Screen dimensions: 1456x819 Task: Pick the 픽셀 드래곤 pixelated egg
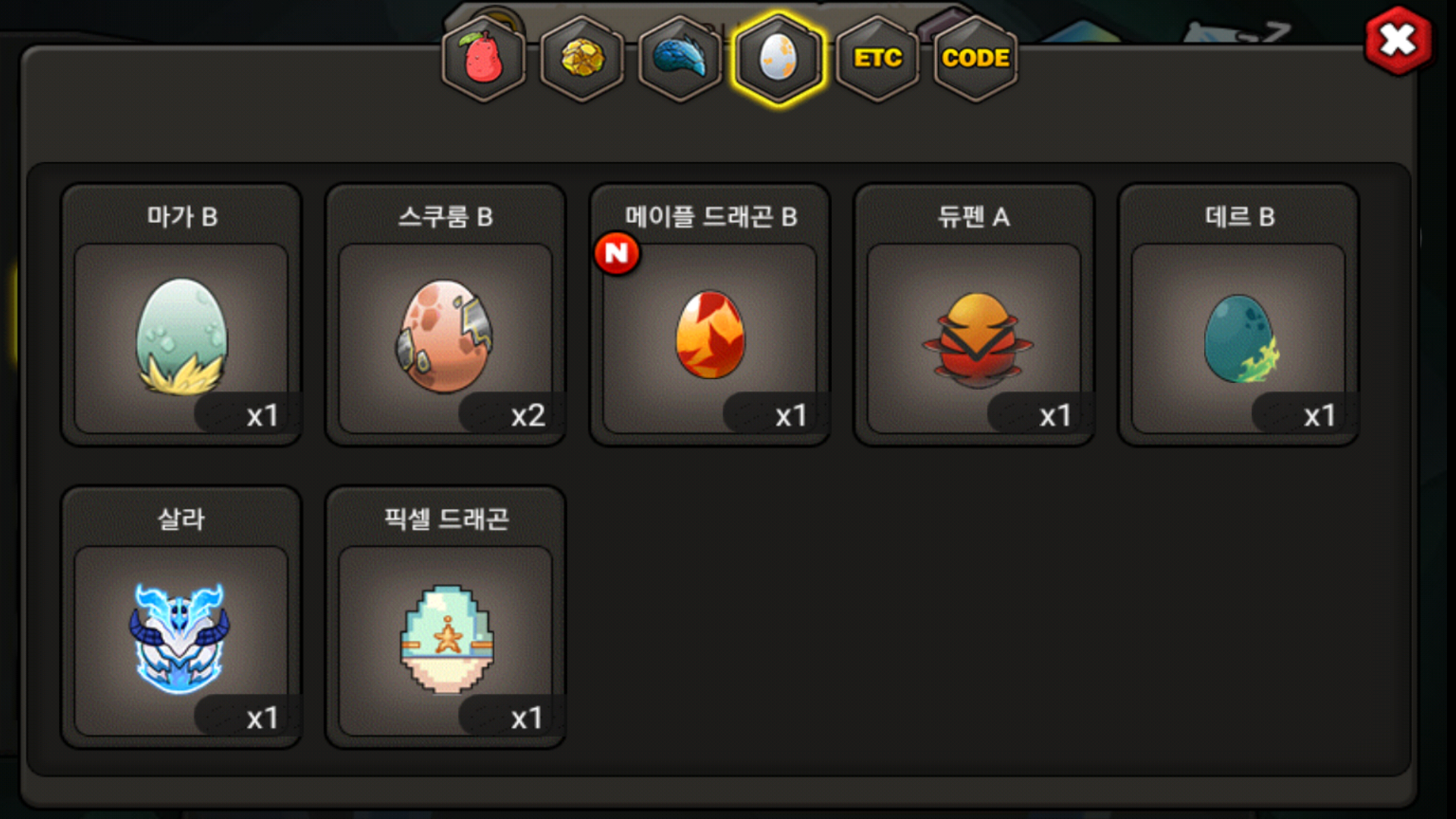[447, 639]
